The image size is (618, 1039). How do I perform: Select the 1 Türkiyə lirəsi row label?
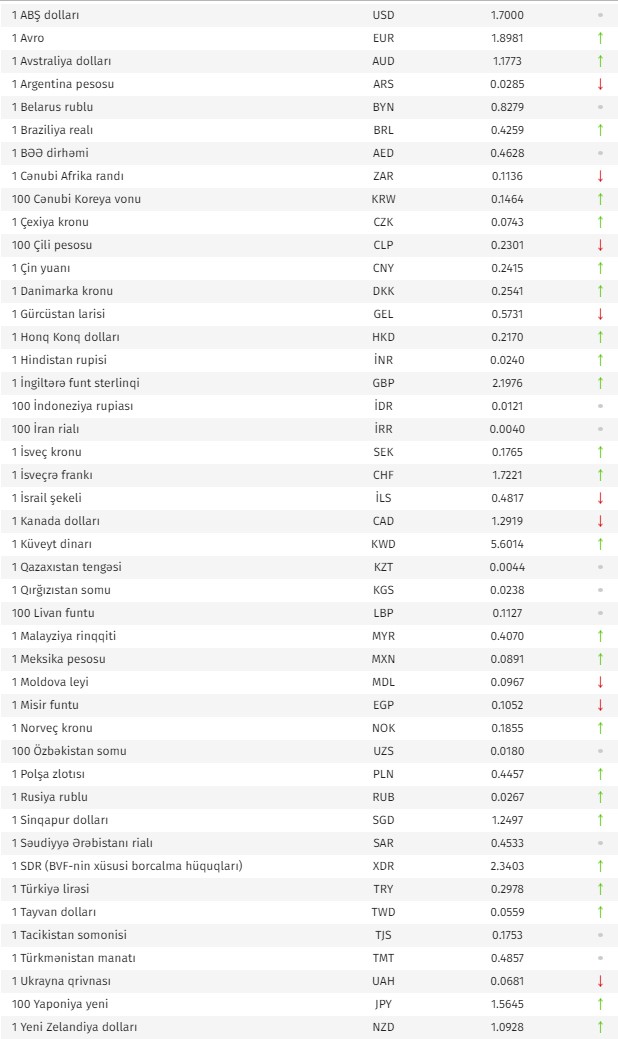(50, 889)
